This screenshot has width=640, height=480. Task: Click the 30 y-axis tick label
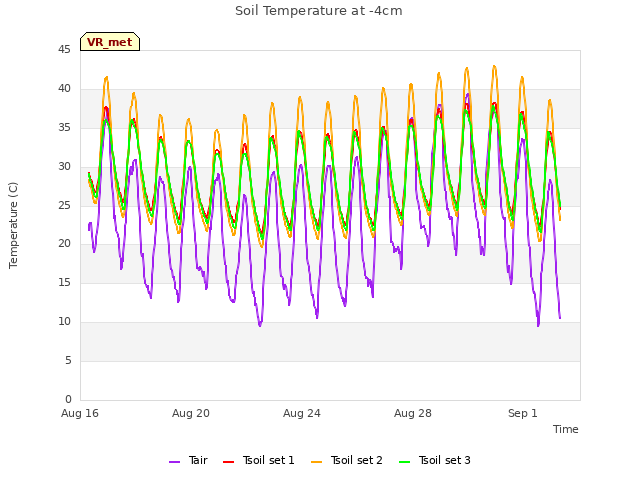[x=64, y=167]
